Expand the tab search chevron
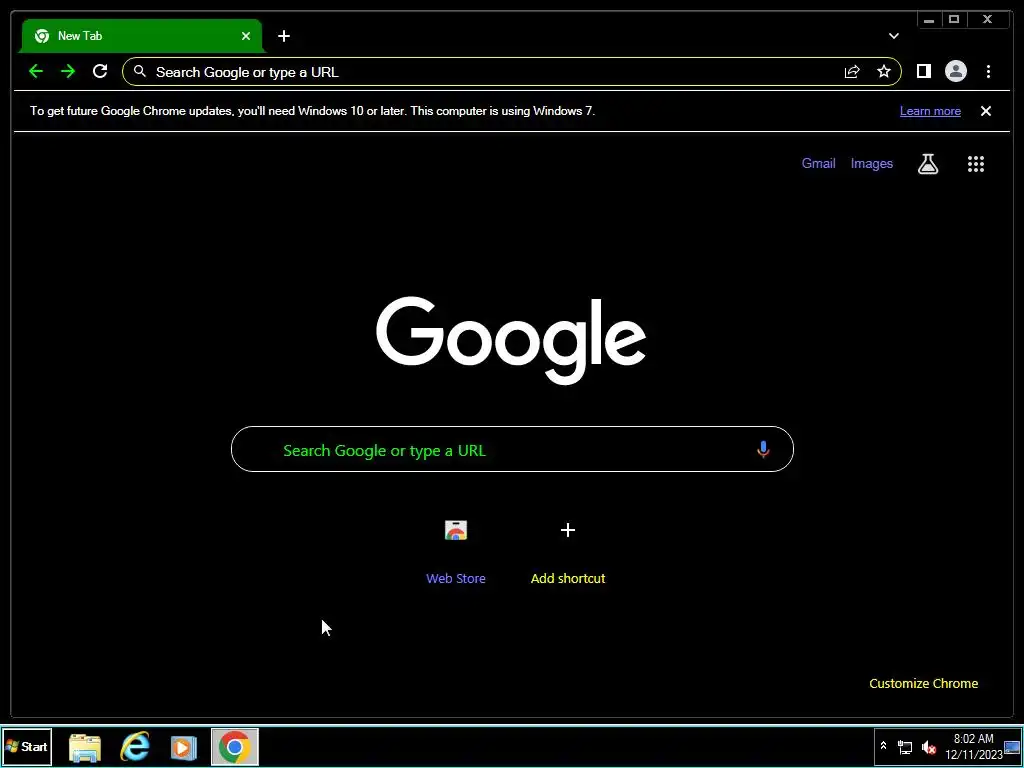 click(893, 36)
